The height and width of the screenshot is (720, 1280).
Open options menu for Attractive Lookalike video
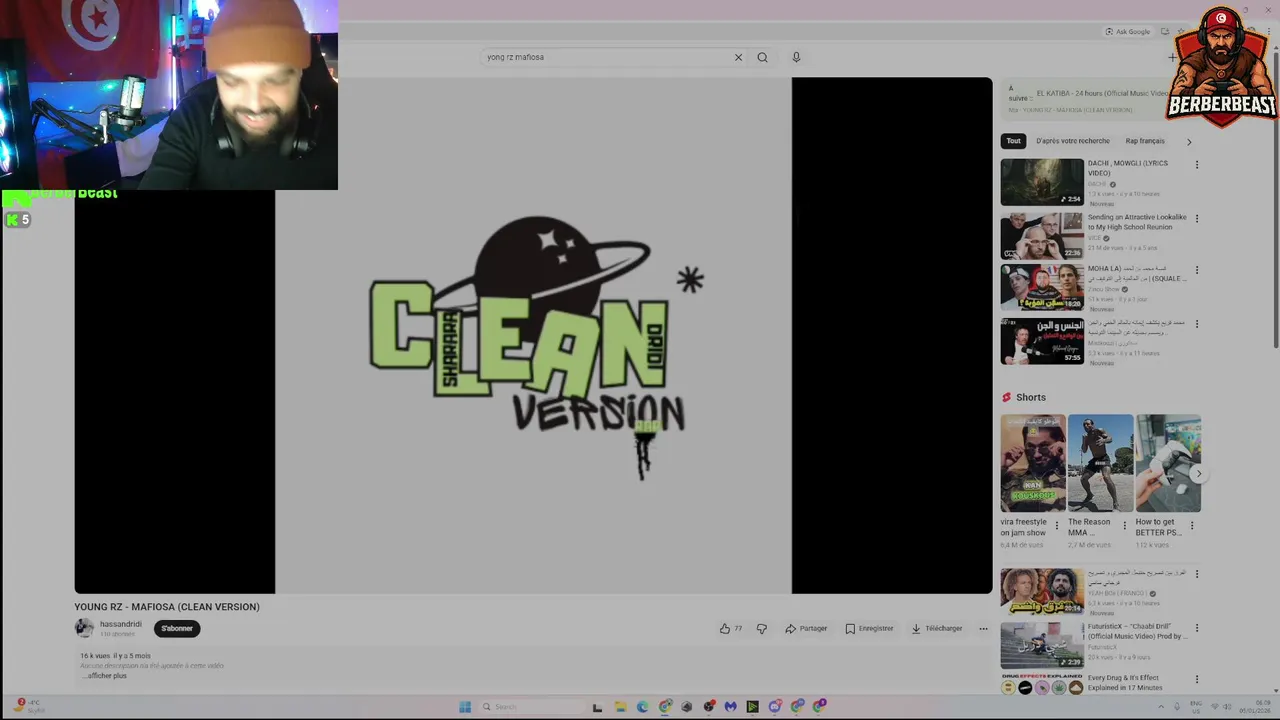coord(1196,218)
